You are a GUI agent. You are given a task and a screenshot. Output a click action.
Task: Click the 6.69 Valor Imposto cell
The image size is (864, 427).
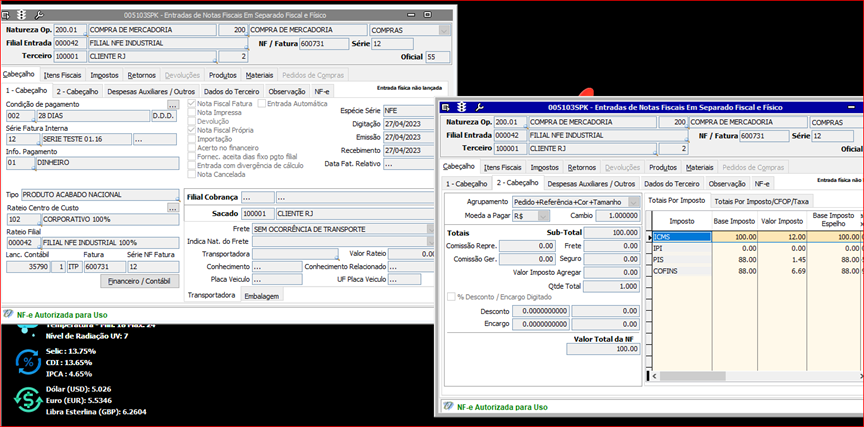pyautogui.click(x=782, y=271)
